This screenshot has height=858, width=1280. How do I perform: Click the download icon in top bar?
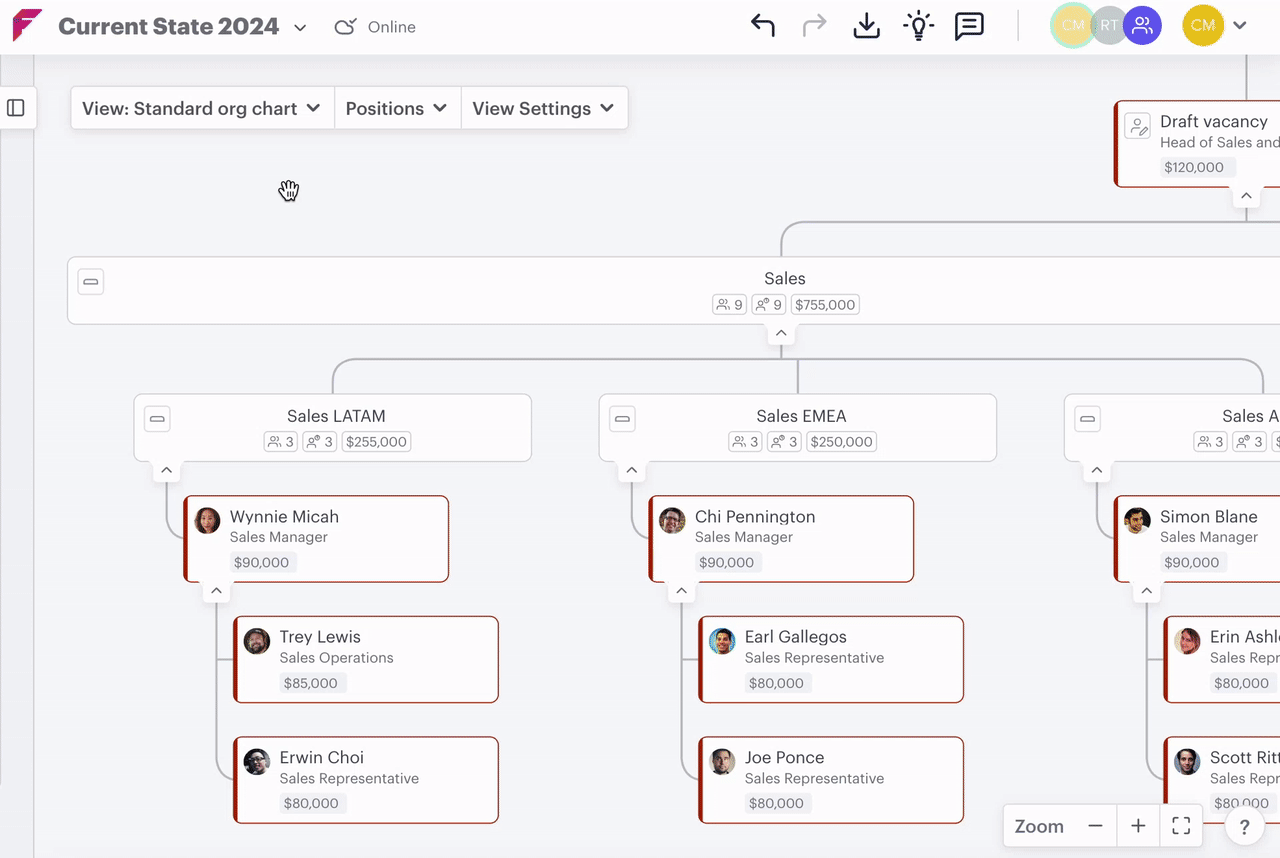pyautogui.click(x=866, y=26)
